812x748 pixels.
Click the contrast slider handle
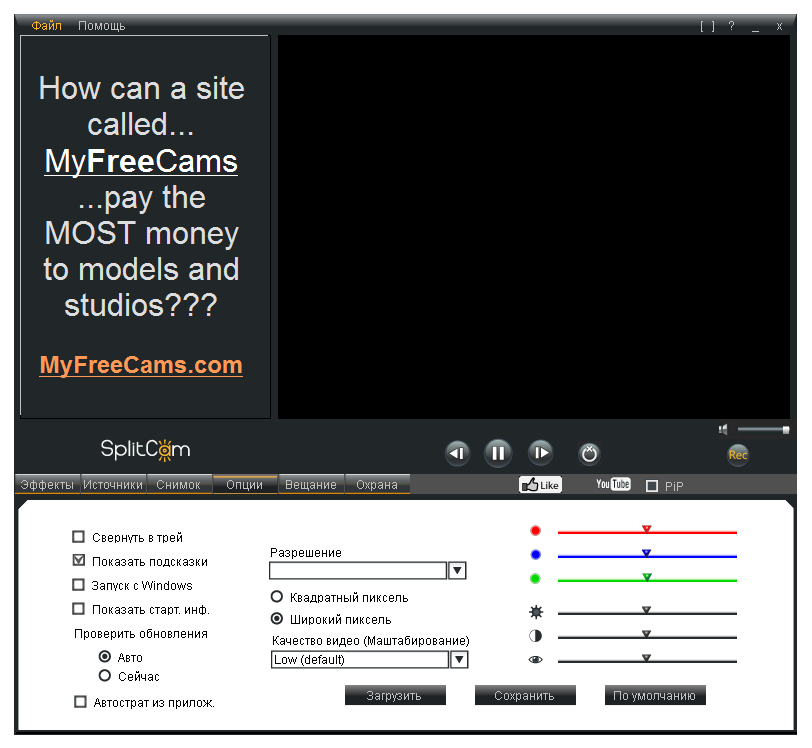646,634
